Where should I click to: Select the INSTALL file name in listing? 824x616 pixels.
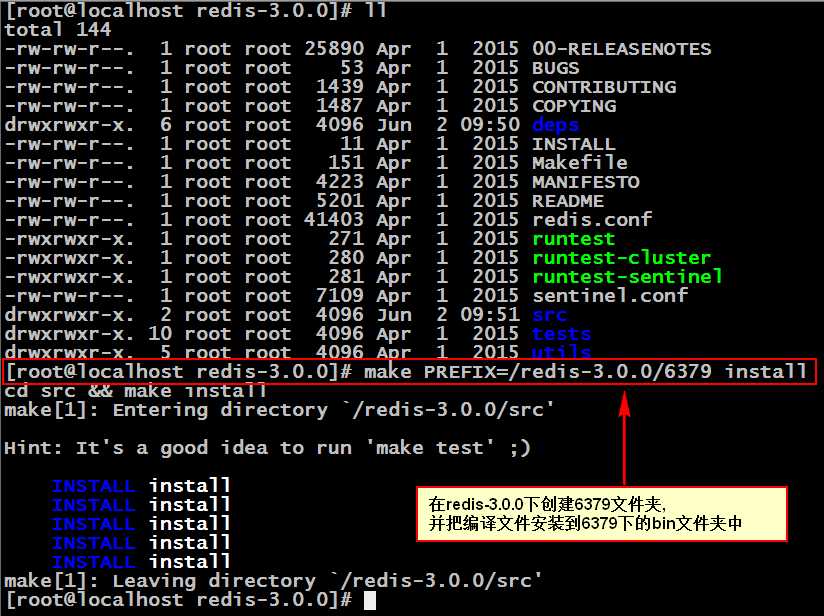pos(573,143)
